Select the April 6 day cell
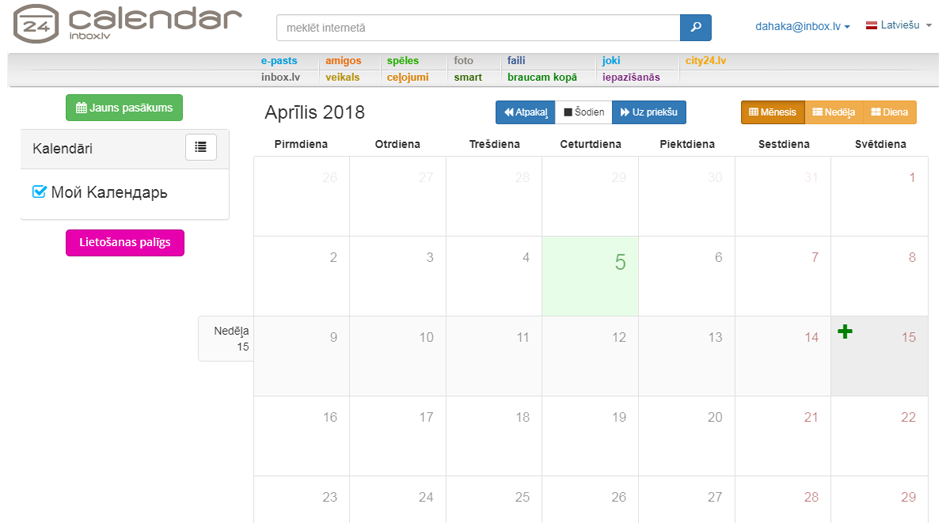The image size is (950, 524). click(686, 276)
